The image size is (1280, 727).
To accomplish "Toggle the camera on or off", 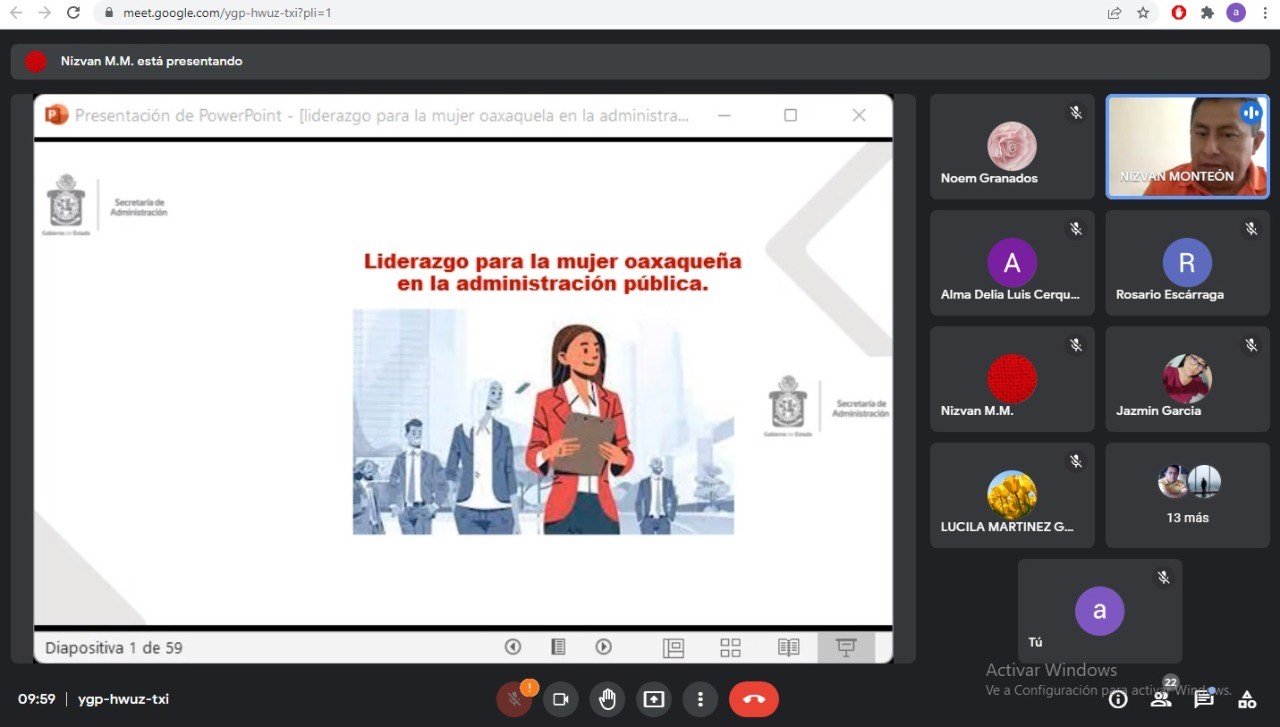I will point(561,699).
